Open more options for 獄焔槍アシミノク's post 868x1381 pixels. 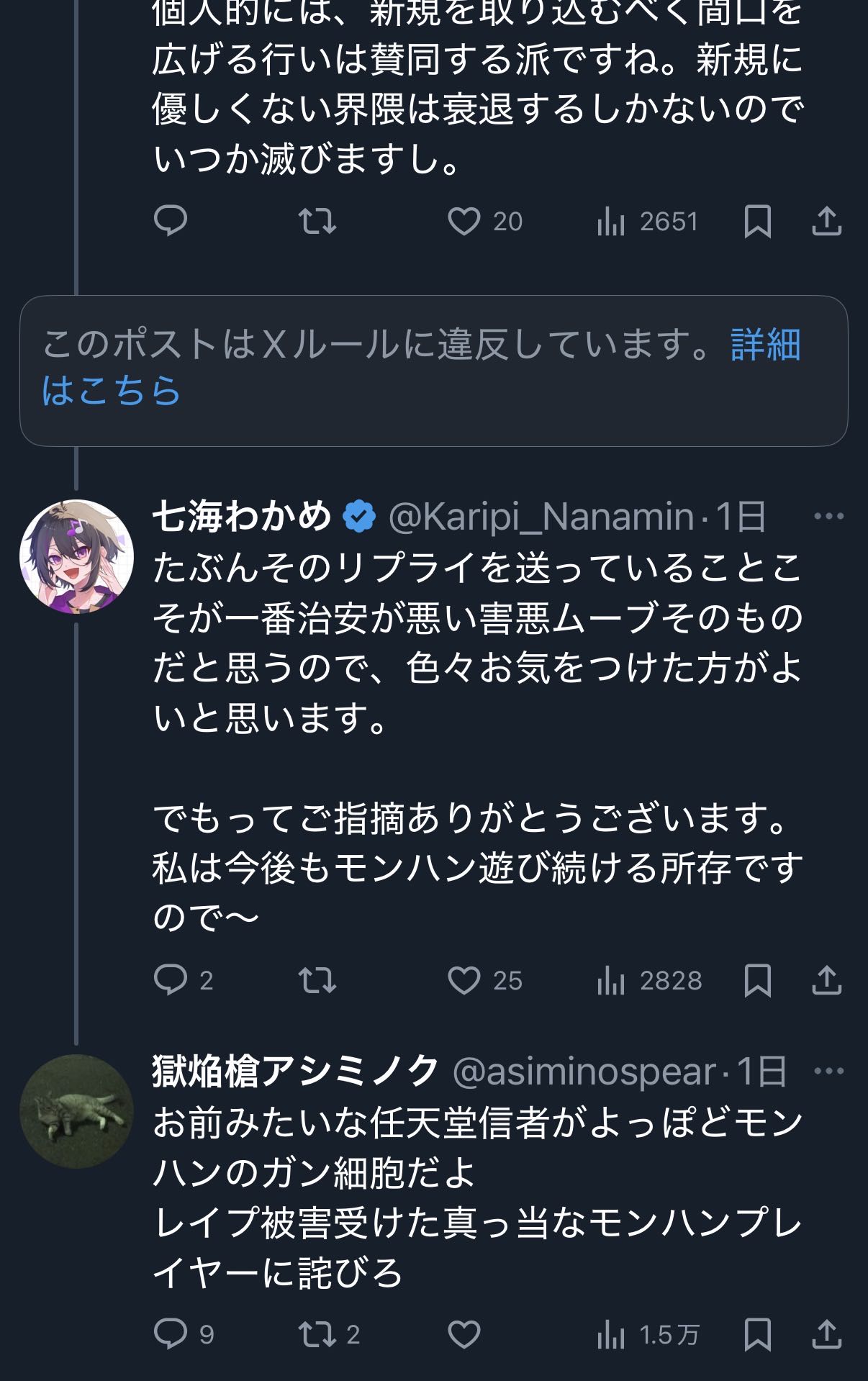coord(828,1071)
